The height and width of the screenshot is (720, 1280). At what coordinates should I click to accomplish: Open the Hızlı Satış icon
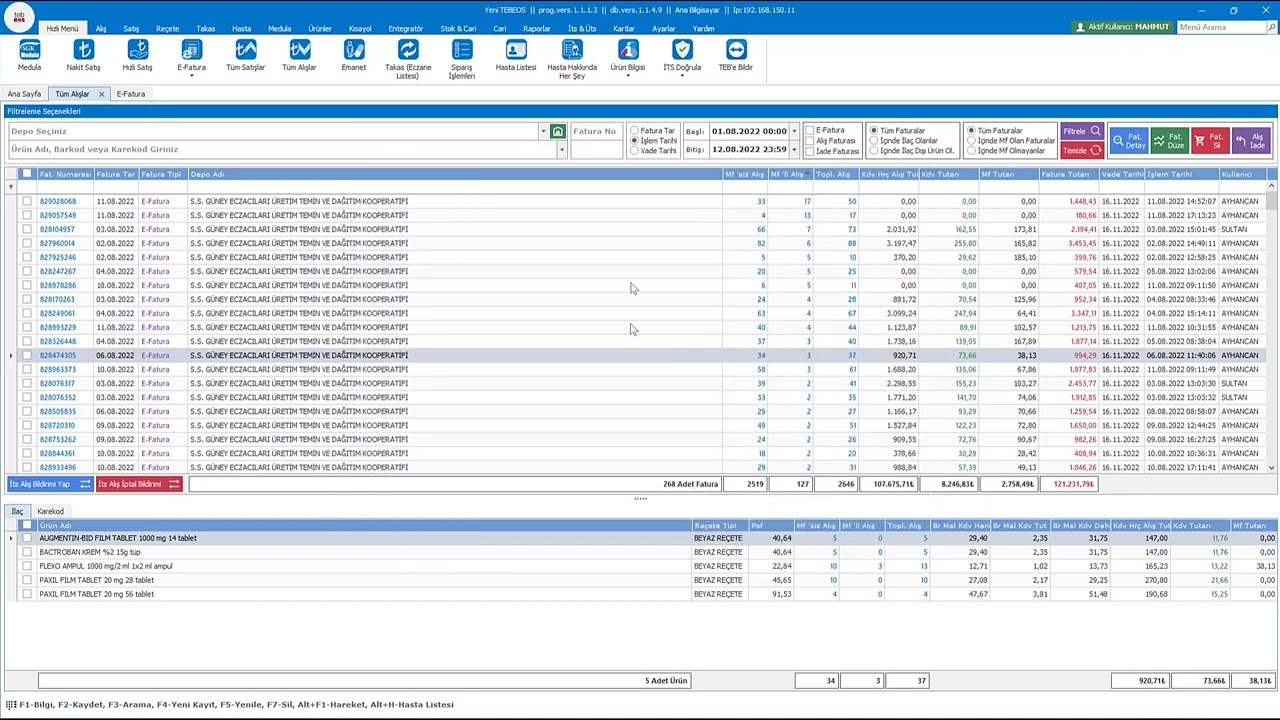pos(138,56)
